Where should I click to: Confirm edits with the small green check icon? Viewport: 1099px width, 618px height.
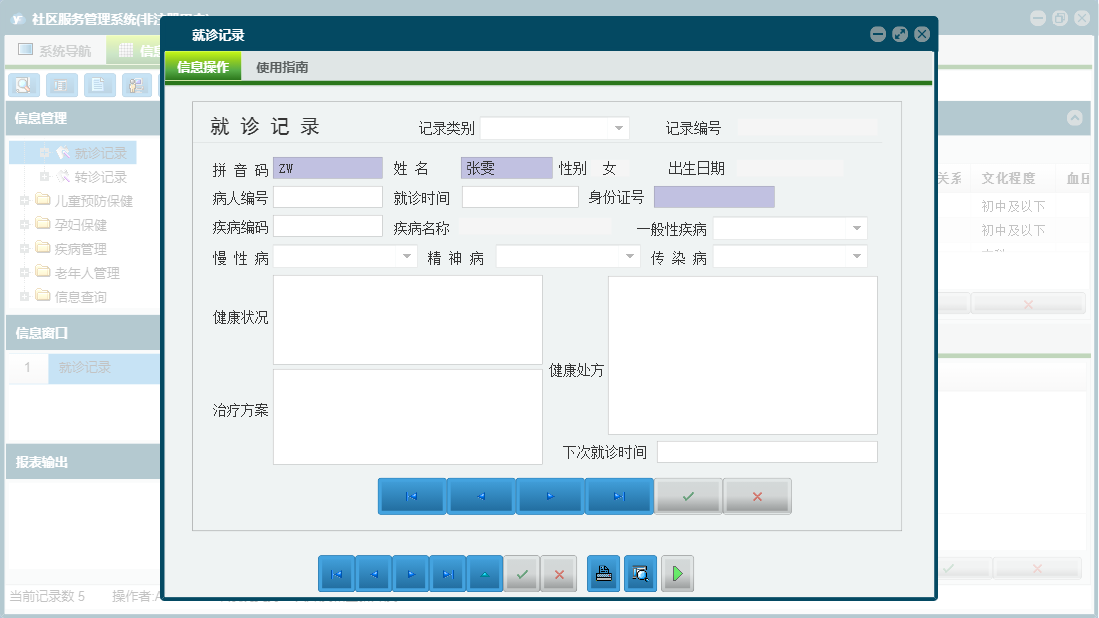point(522,573)
